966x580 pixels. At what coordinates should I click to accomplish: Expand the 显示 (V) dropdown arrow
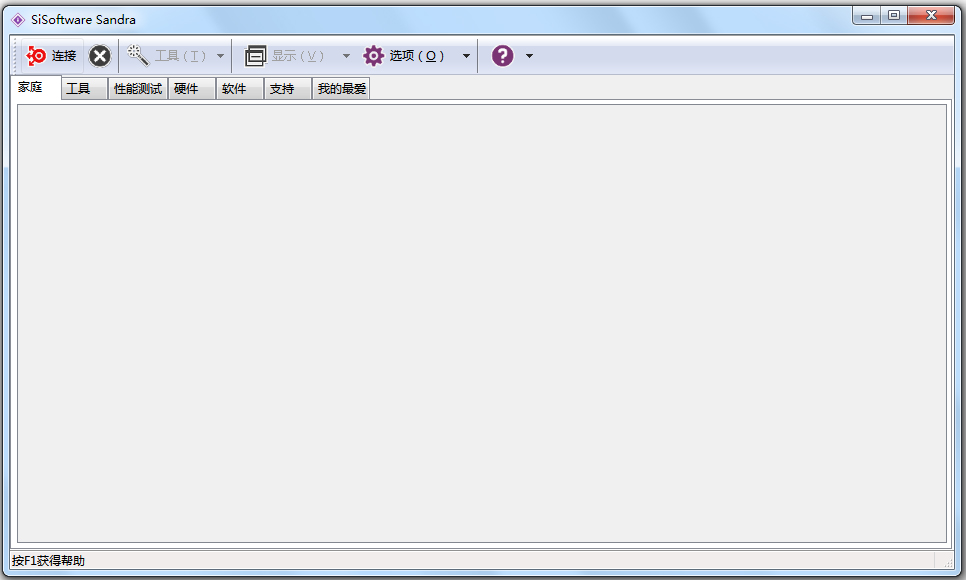pos(346,55)
